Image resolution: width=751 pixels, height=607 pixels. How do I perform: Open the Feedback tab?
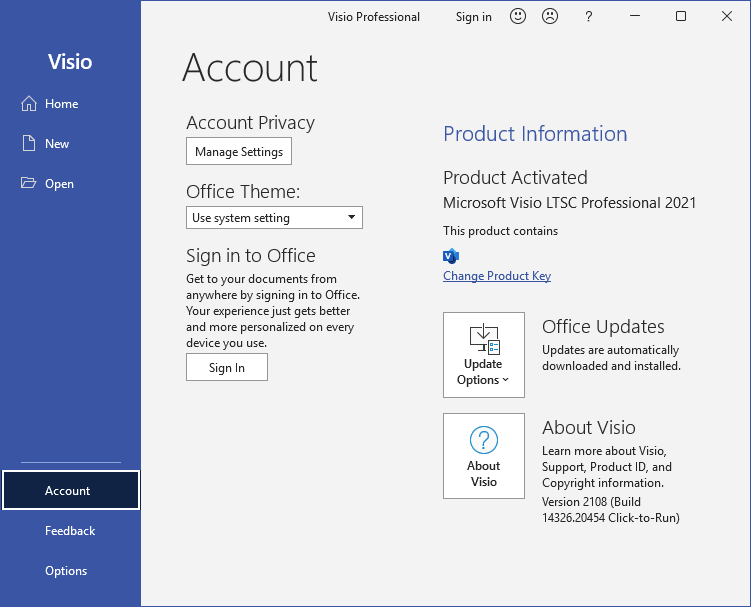[x=70, y=530]
